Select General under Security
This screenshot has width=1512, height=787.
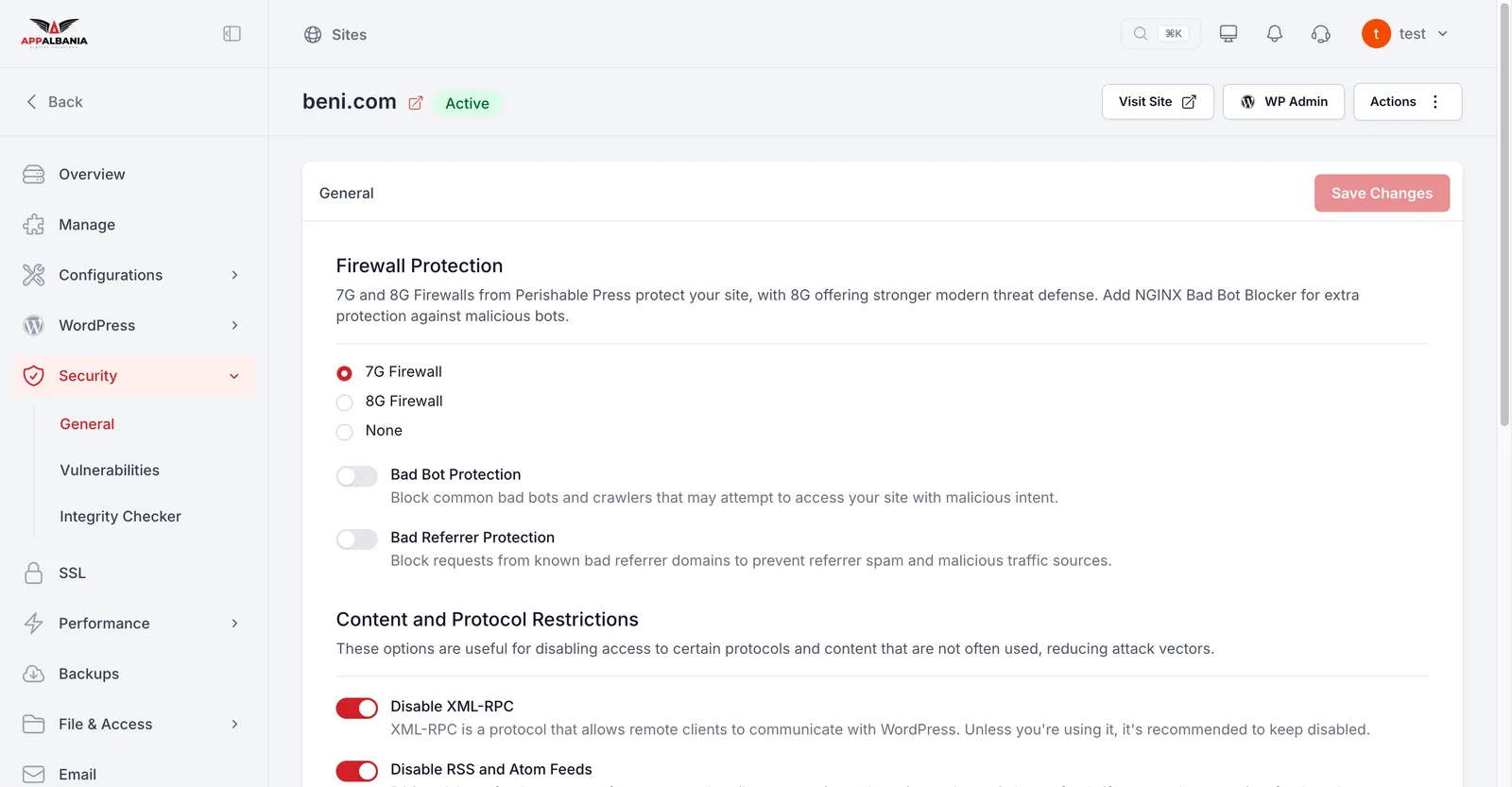87,424
